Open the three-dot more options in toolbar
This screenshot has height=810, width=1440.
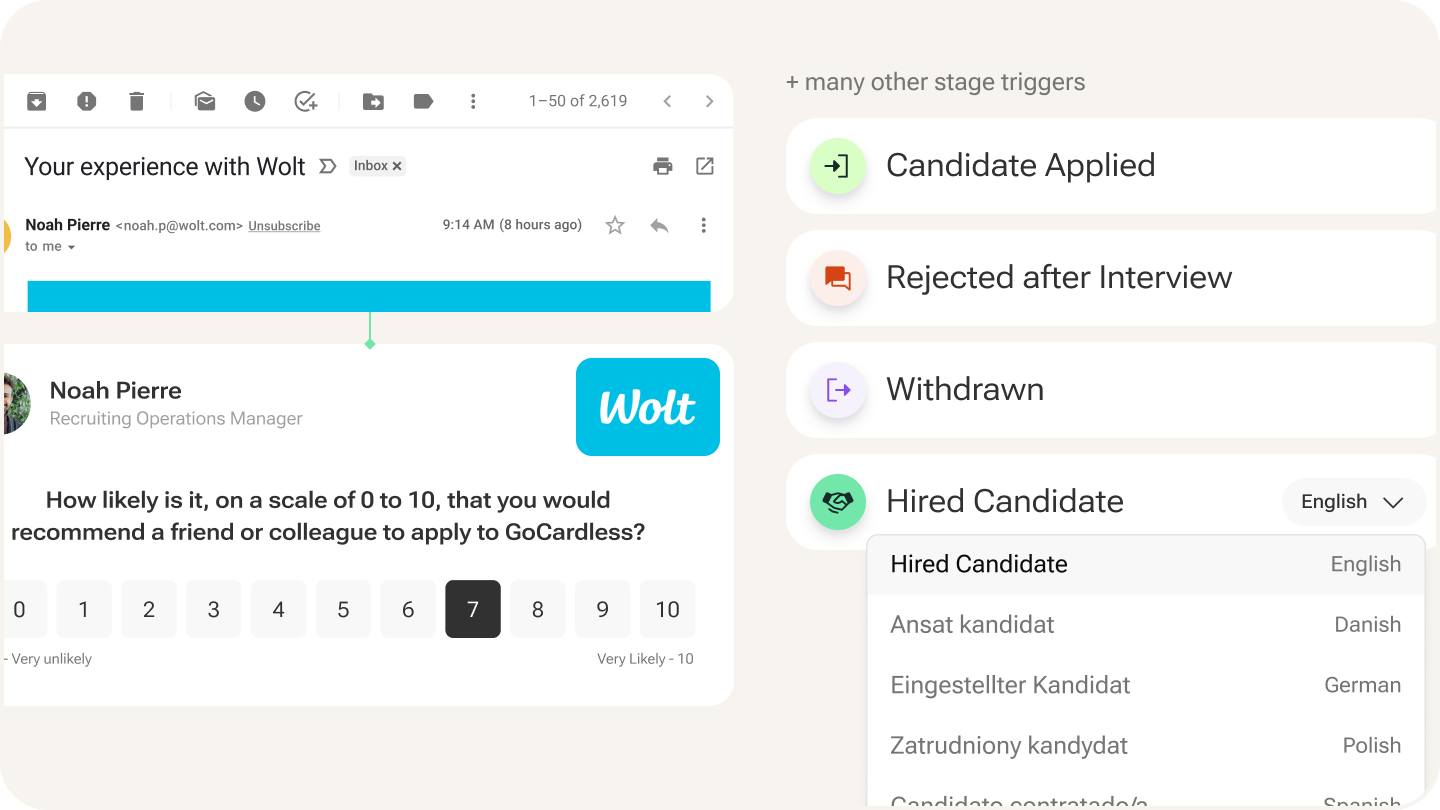473,101
